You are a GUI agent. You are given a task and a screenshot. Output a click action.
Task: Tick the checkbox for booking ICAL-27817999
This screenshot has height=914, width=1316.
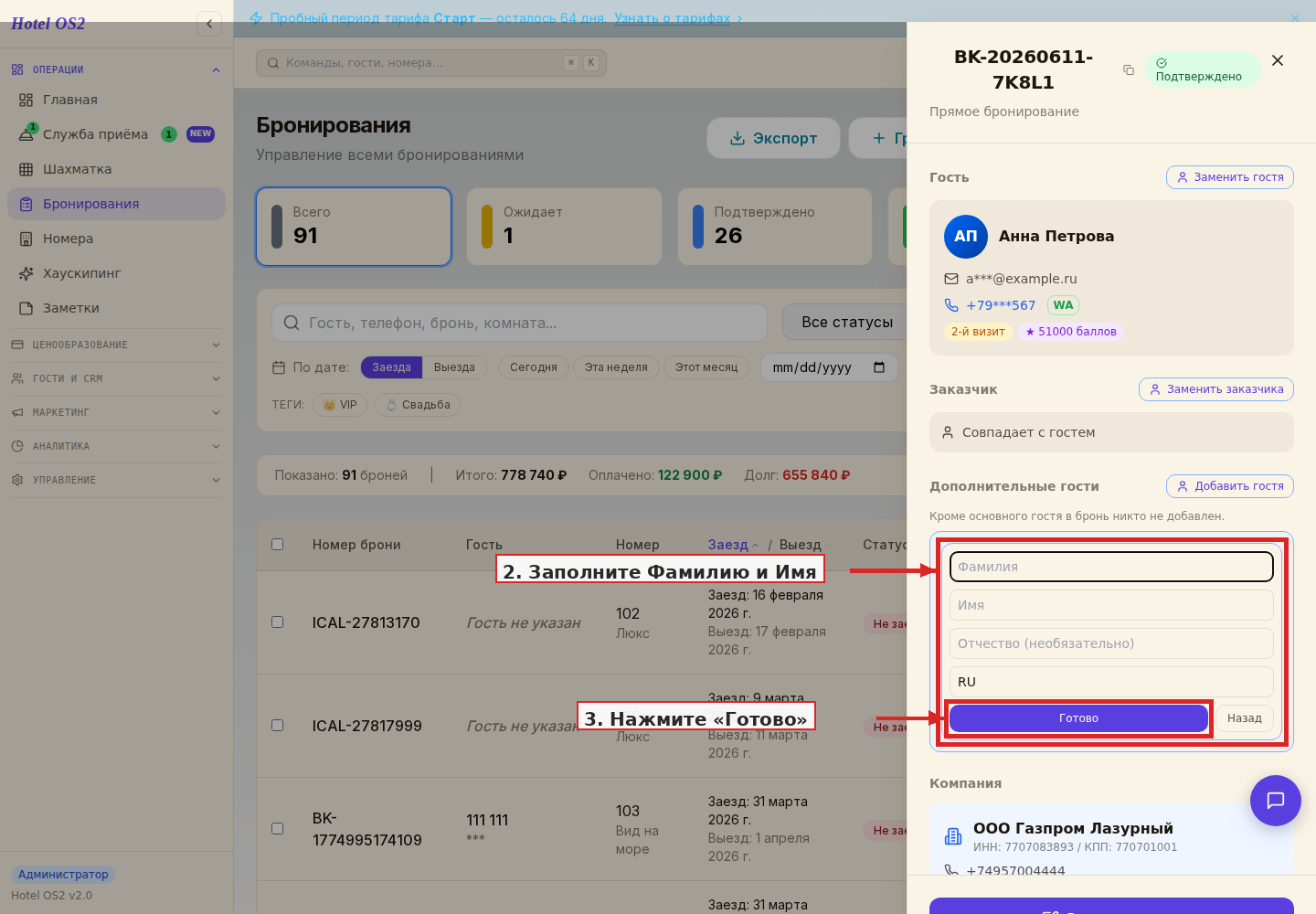278,726
